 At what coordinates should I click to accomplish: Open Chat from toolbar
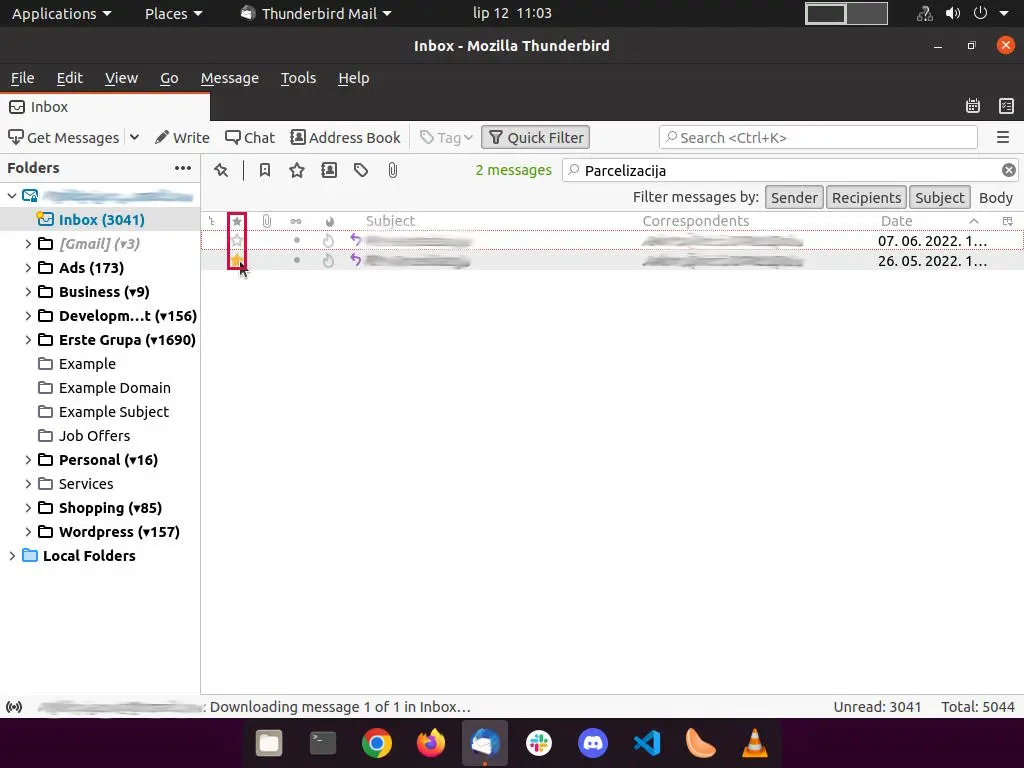250,138
